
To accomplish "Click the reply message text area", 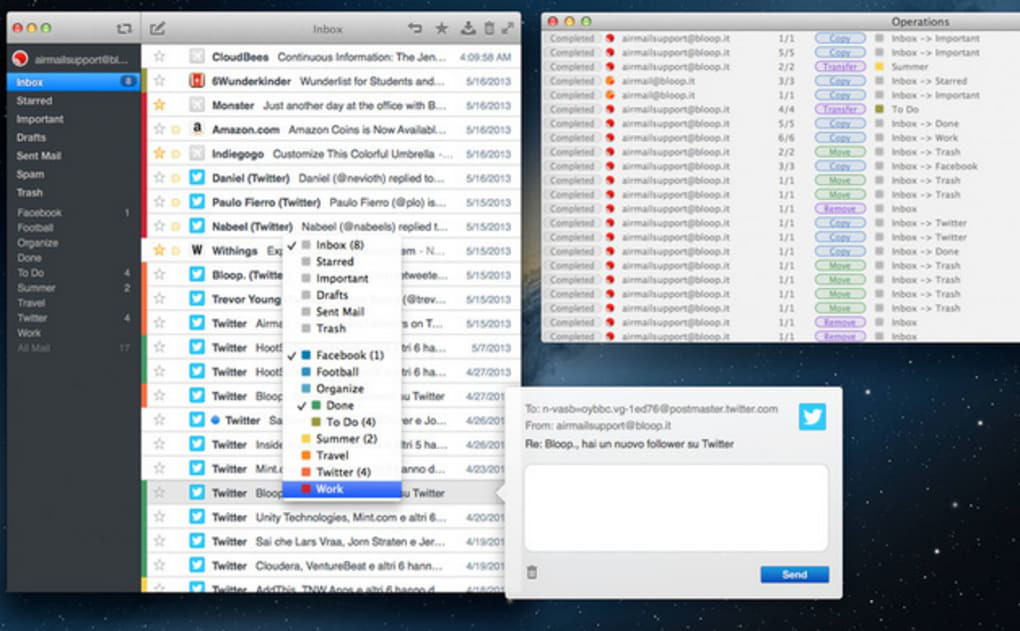I will pyautogui.click(x=676, y=508).
